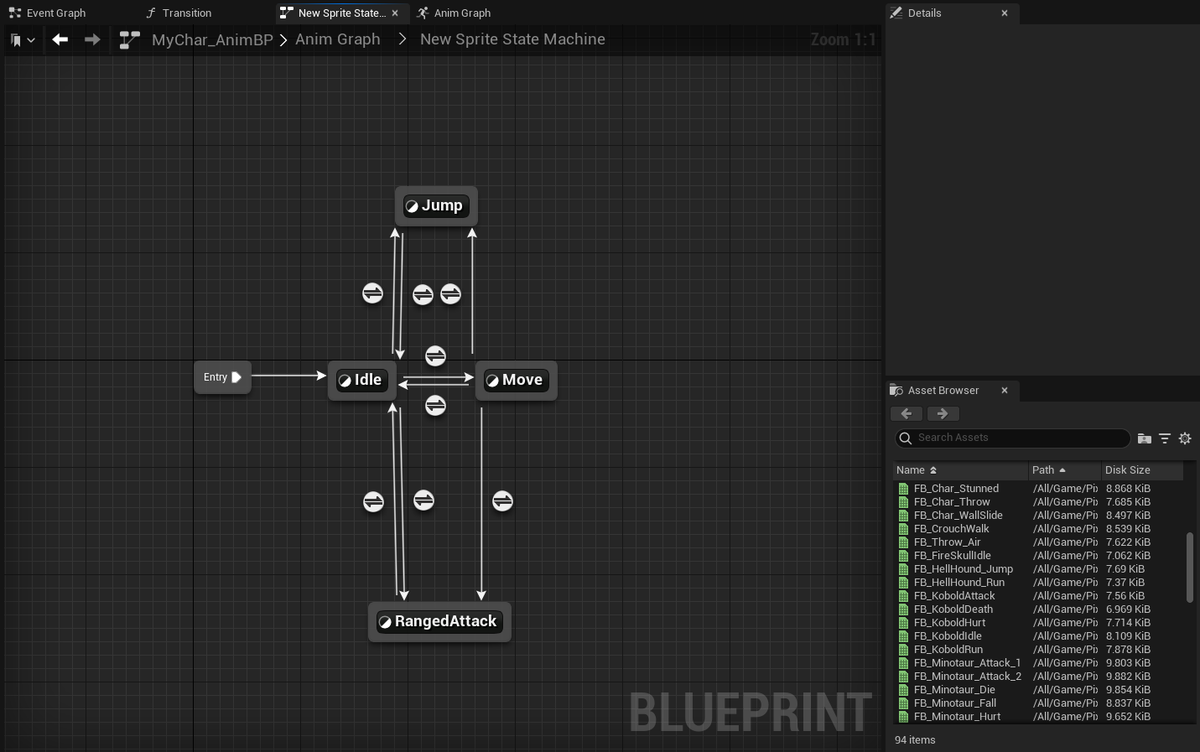
Task: Click MyChar_AnimBP in the breadcrumb
Action: click(x=212, y=40)
